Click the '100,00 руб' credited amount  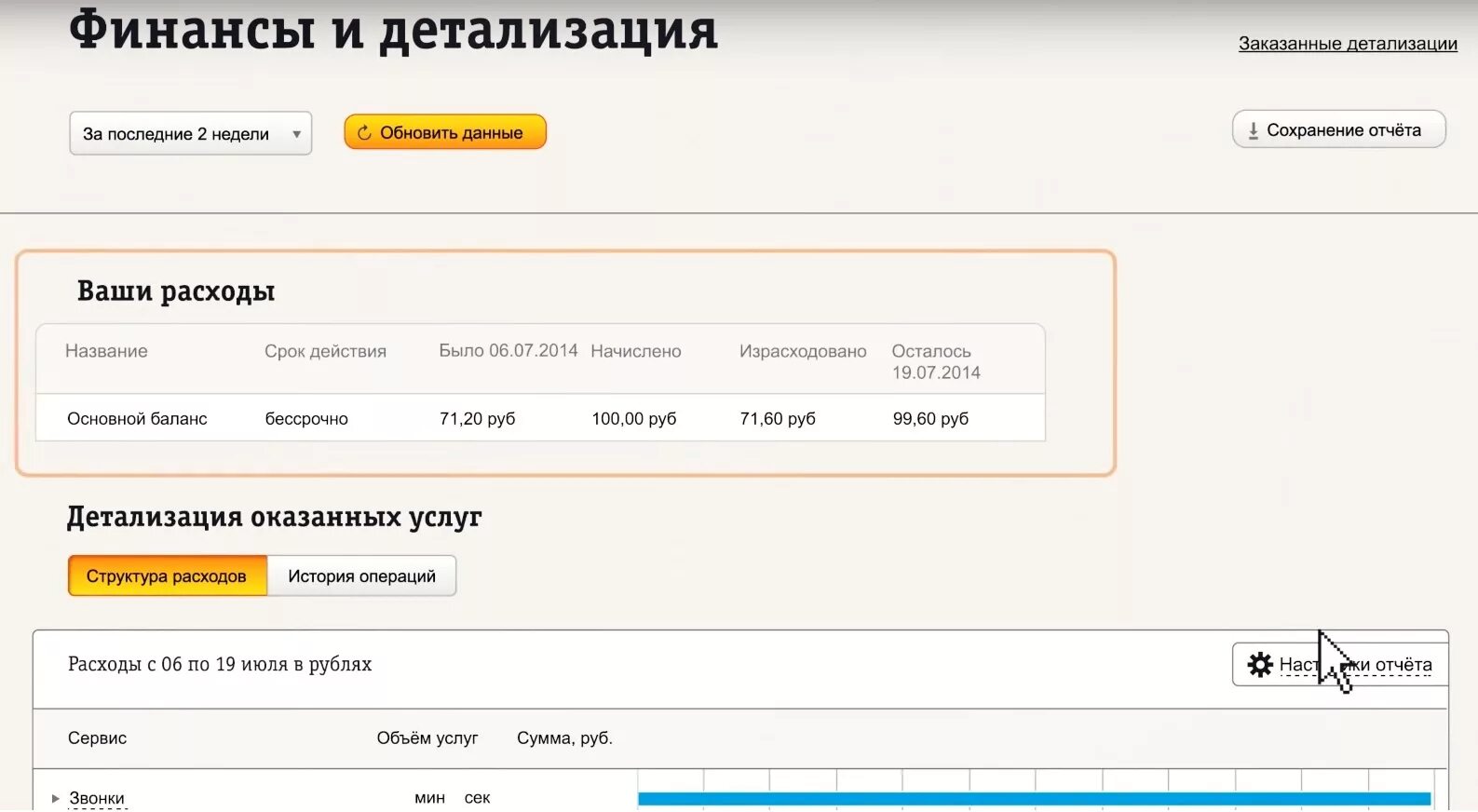(x=634, y=419)
